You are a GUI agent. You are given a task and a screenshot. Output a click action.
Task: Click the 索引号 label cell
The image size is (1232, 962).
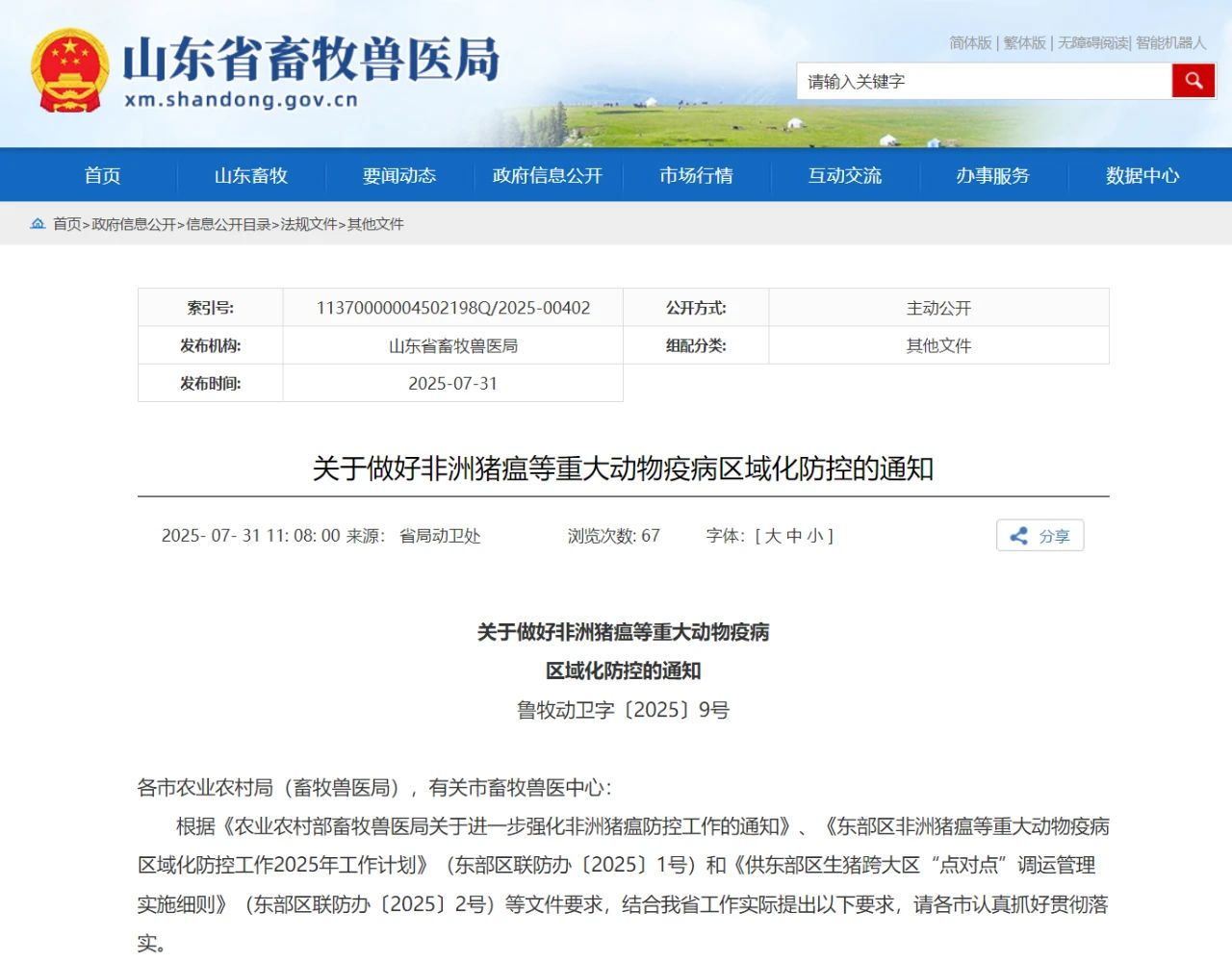(211, 308)
